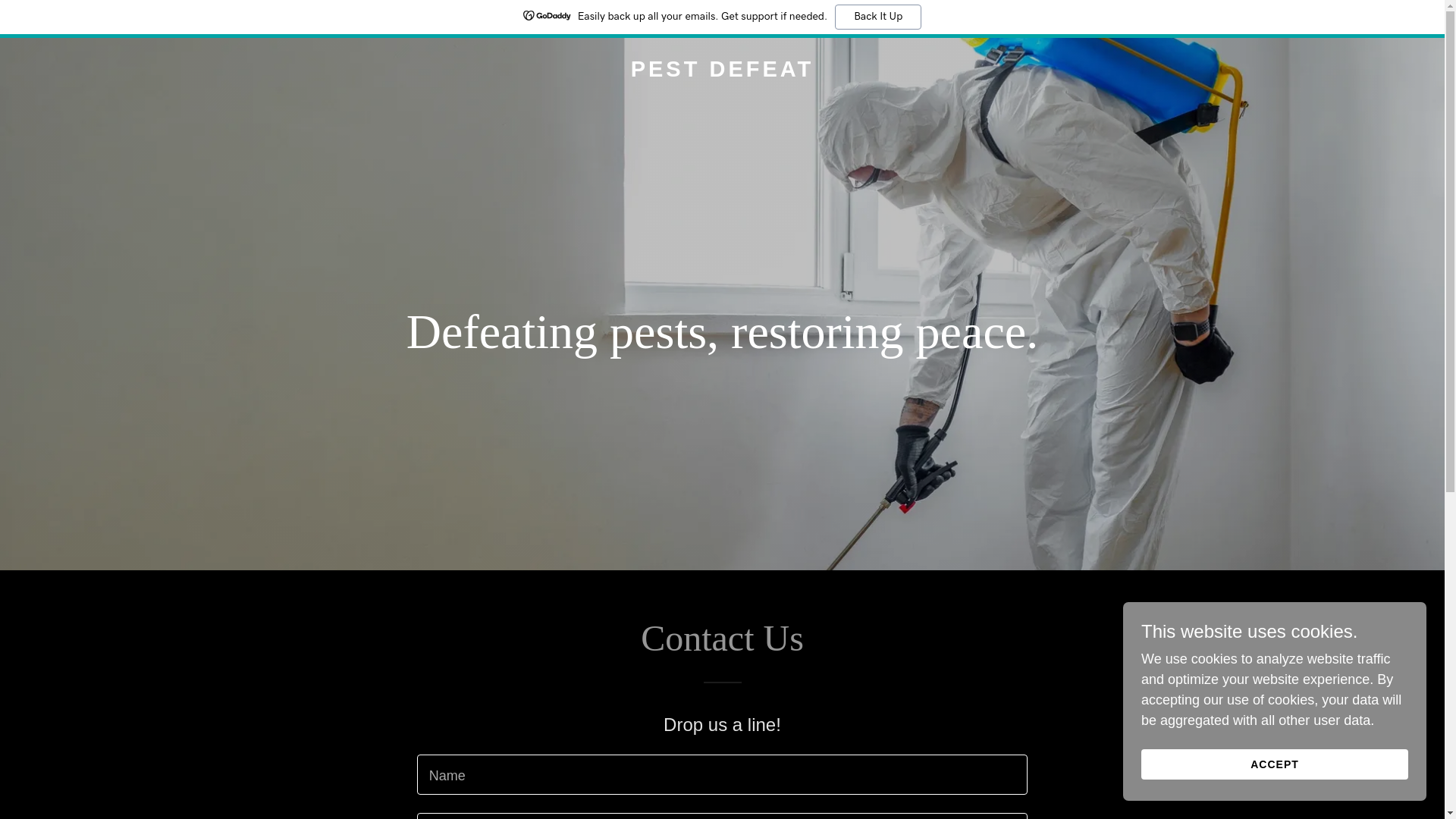Screen dimensions: 1456x819
Task: Click the 'Drop us a line!' subheading
Action: (722, 725)
